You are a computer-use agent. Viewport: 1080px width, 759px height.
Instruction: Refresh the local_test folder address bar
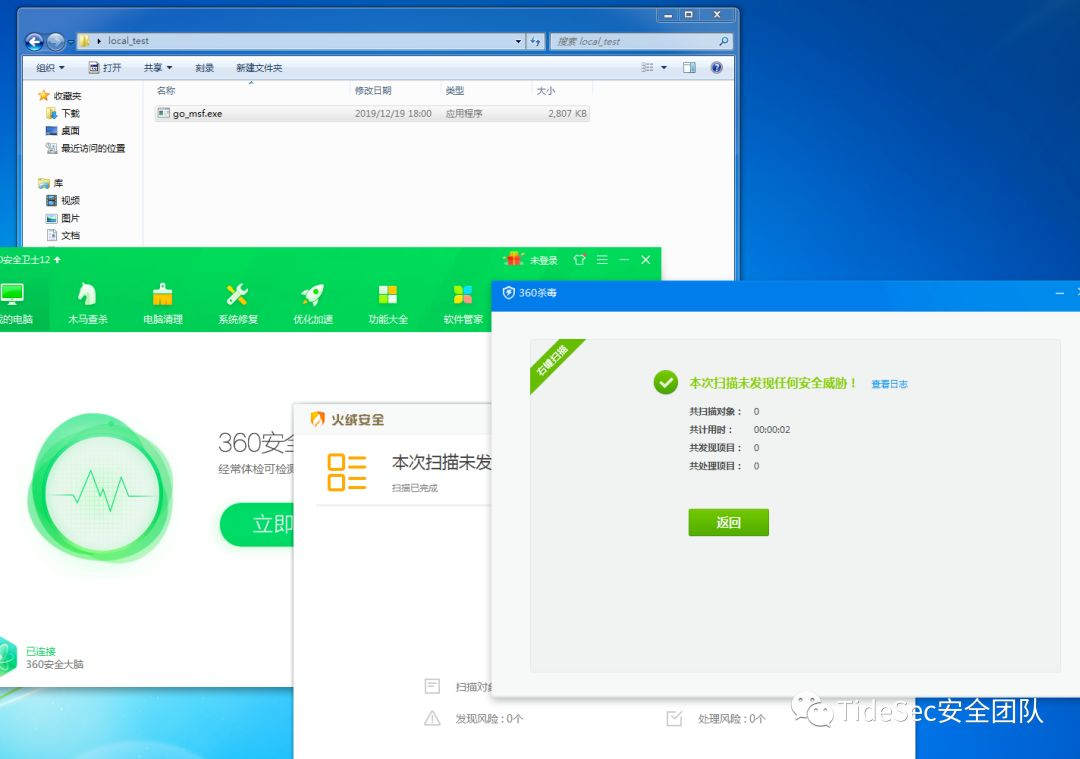535,41
